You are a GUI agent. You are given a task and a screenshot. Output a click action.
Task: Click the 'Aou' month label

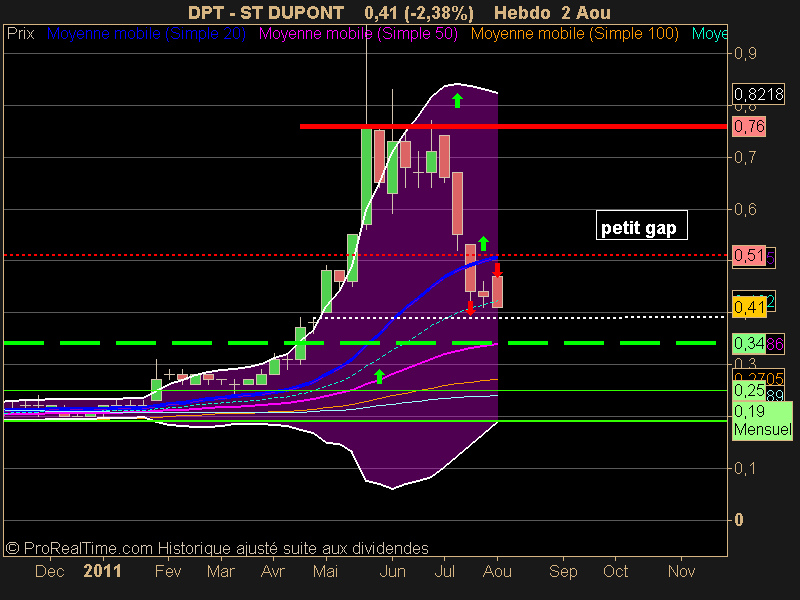coord(497,571)
